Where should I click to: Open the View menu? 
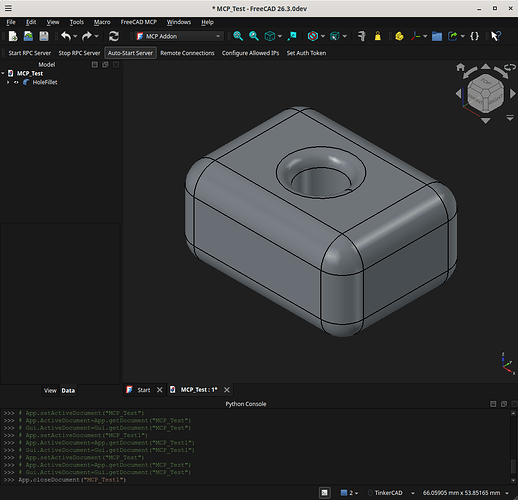[x=53, y=22]
